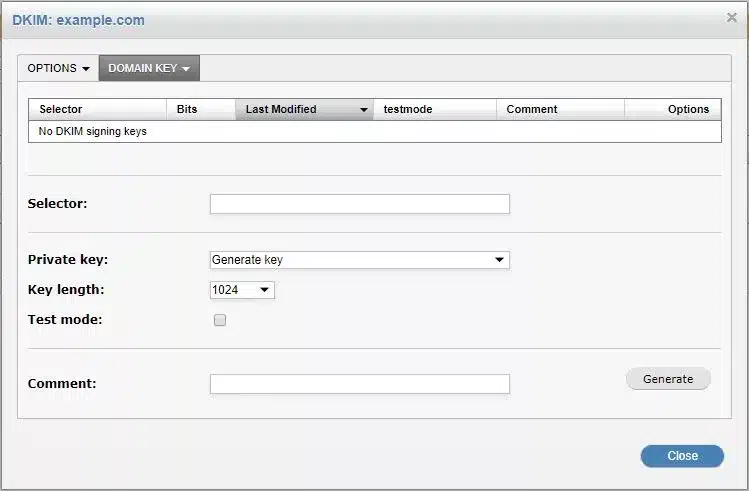Click the Last Modified sort arrow
Image resolution: width=749 pixels, height=491 pixels.
(362, 110)
